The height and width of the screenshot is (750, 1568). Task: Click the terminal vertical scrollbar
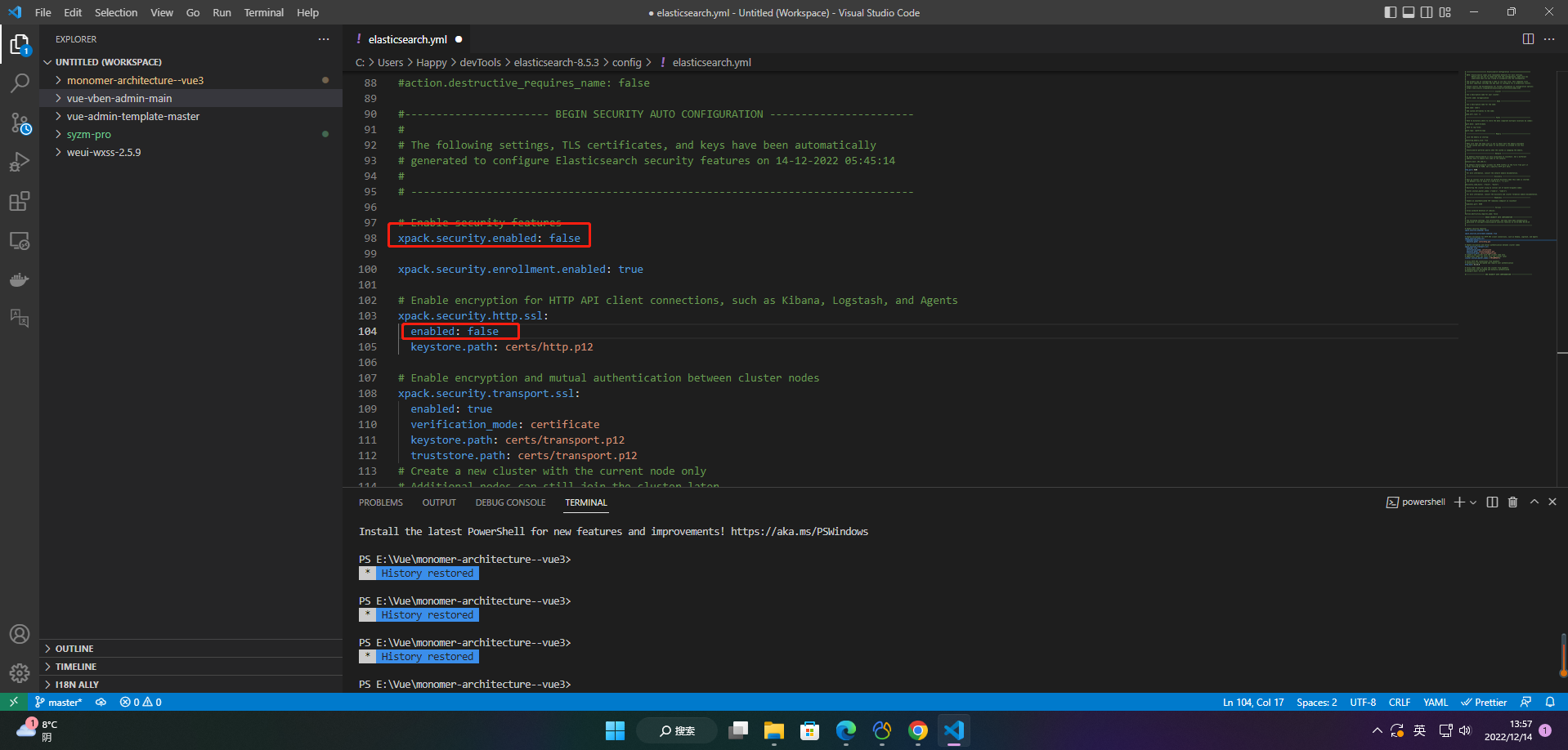[x=1563, y=655]
